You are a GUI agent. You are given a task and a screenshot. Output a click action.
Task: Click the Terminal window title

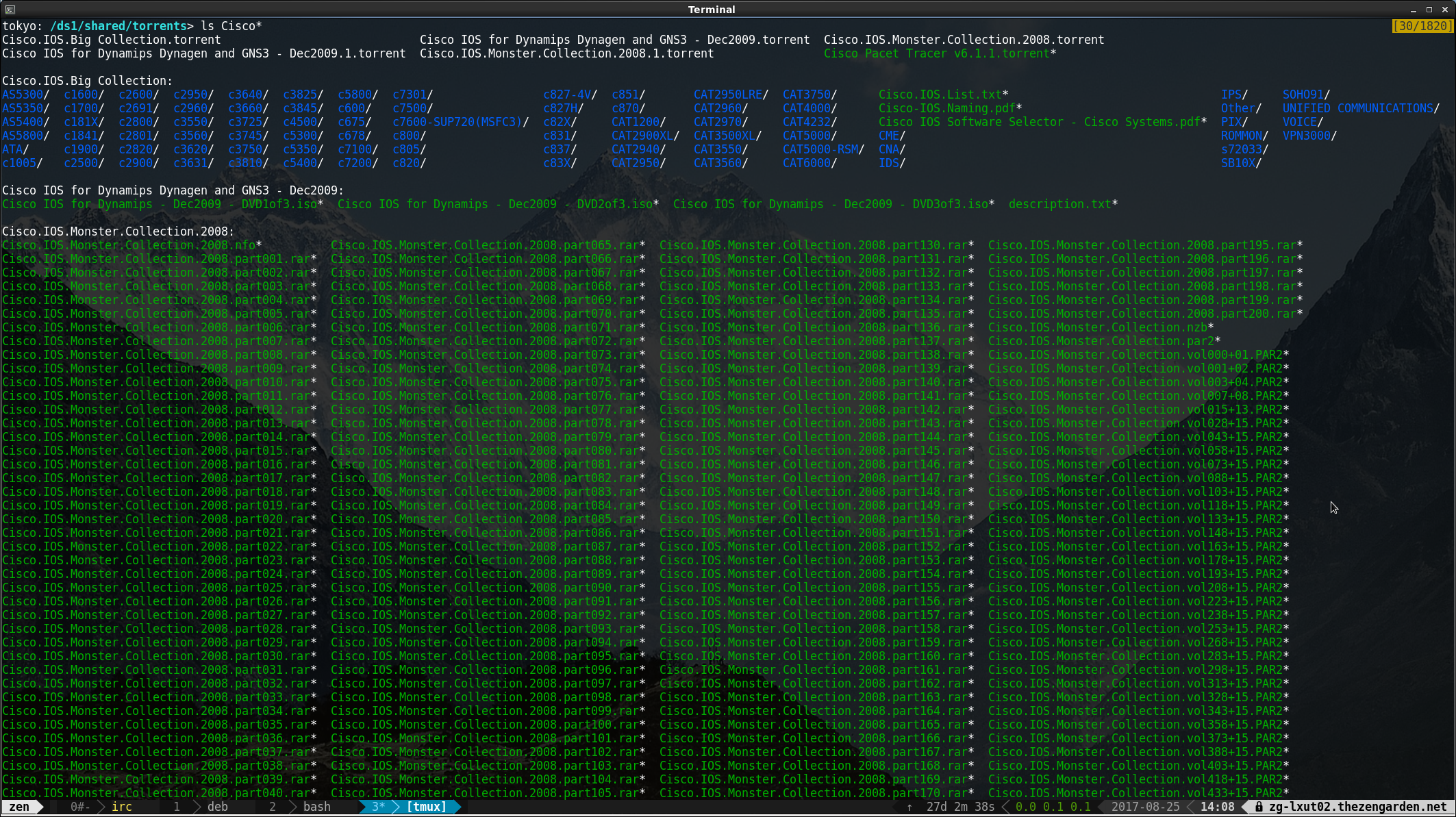(712, 10)
